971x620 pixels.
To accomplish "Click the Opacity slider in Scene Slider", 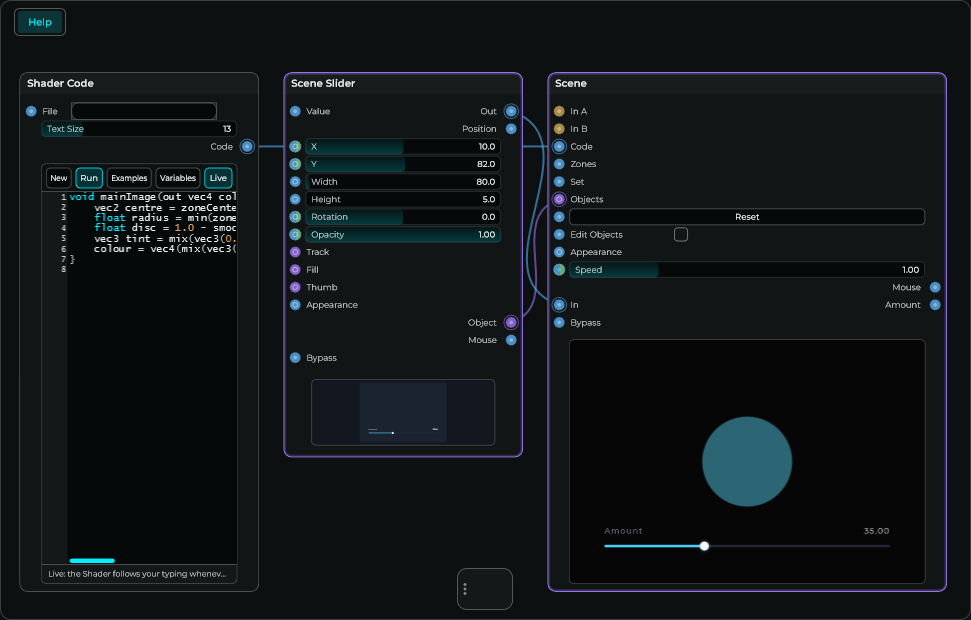I will pos(403,235).
